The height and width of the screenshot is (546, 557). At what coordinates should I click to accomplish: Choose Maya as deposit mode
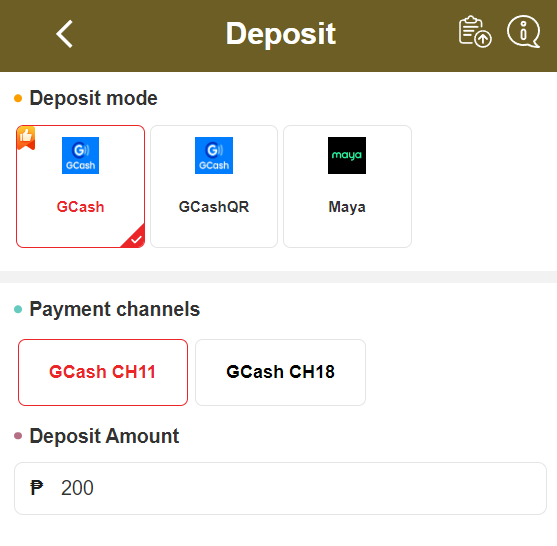click(347, 186)
